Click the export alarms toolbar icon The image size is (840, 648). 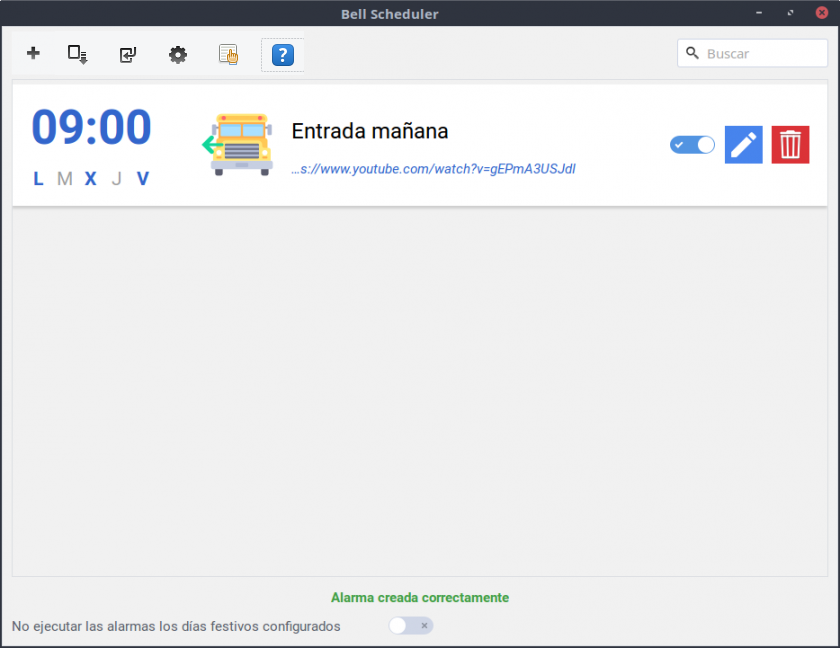(78, 54)
